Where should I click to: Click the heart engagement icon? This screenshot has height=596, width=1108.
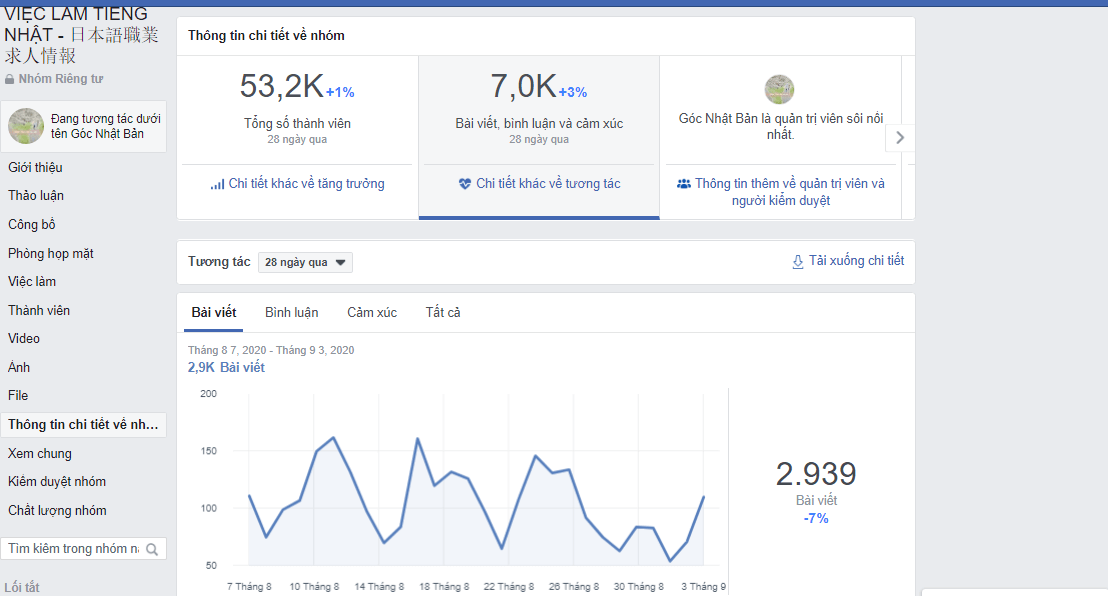465,184
